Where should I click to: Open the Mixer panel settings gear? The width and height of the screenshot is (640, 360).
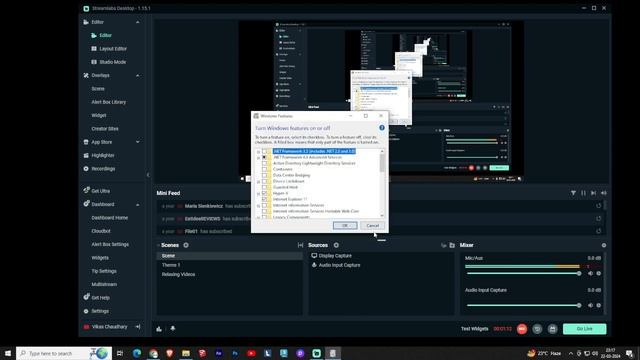pos(604,245)
